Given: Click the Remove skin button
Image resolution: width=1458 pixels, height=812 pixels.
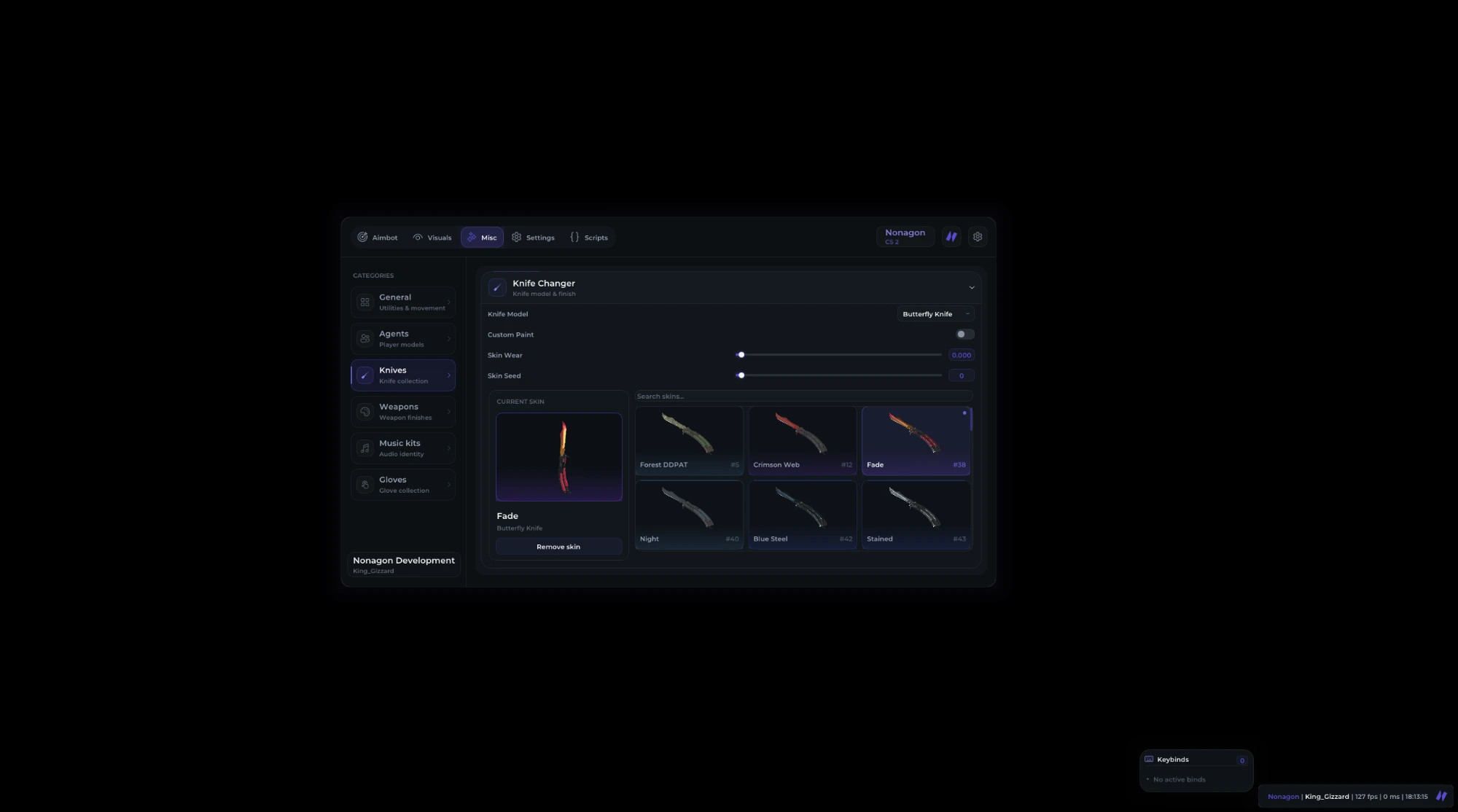Looking at the screenshot, I should point(558,546).
